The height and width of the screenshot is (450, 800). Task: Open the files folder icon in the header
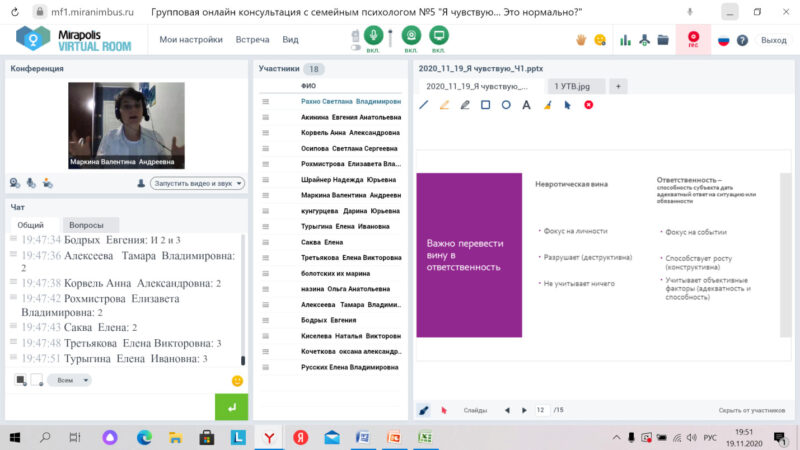(x=663, y=39)
